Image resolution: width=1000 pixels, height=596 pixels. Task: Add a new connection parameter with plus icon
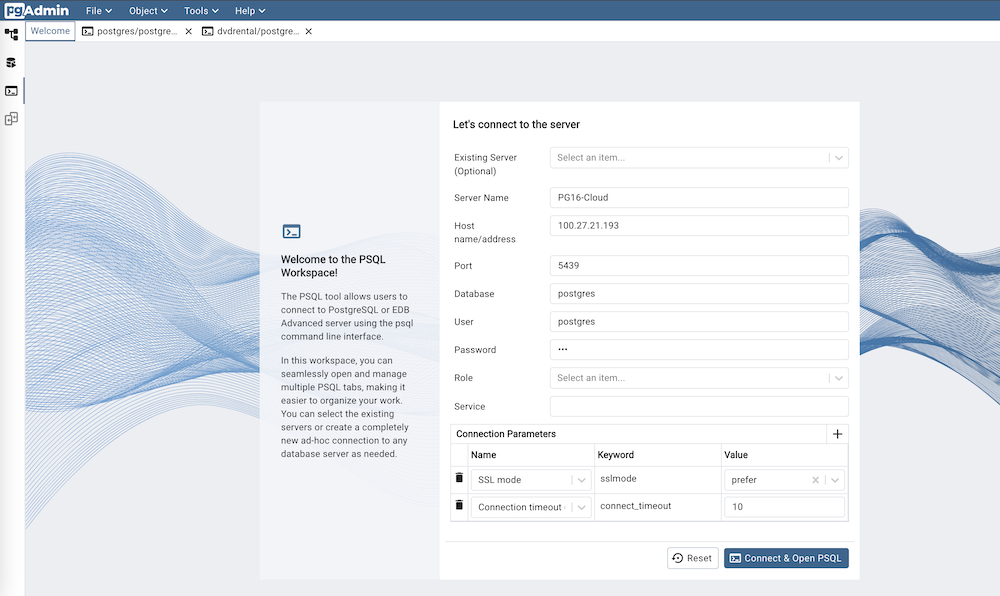pyautogui.click(x=838, y=433)
